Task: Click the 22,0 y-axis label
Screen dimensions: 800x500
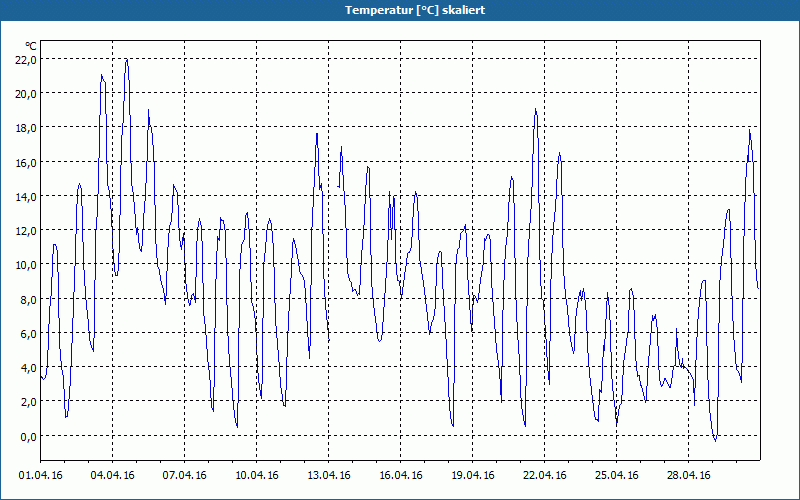Action: pos(26,59)
